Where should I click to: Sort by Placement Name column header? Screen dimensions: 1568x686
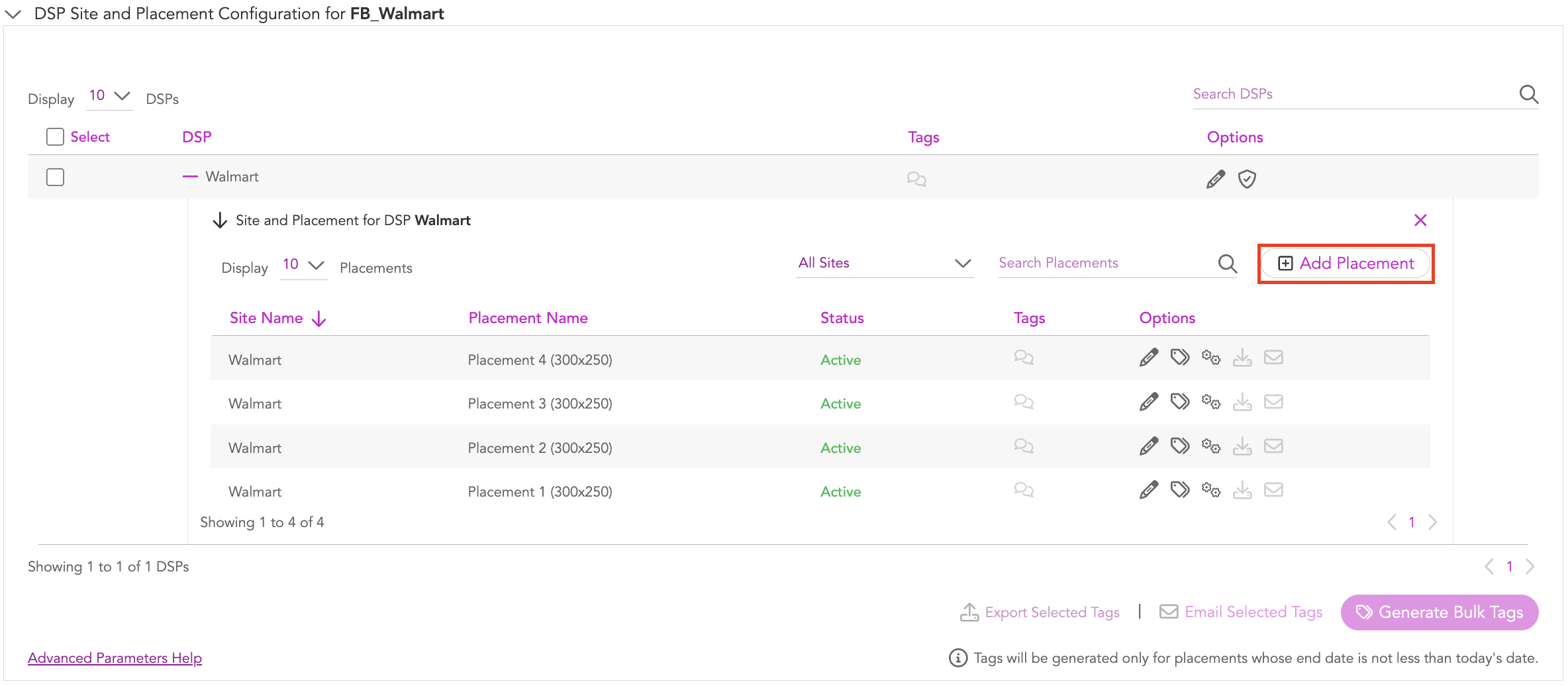pyautogui.click(x=528, y=318)
